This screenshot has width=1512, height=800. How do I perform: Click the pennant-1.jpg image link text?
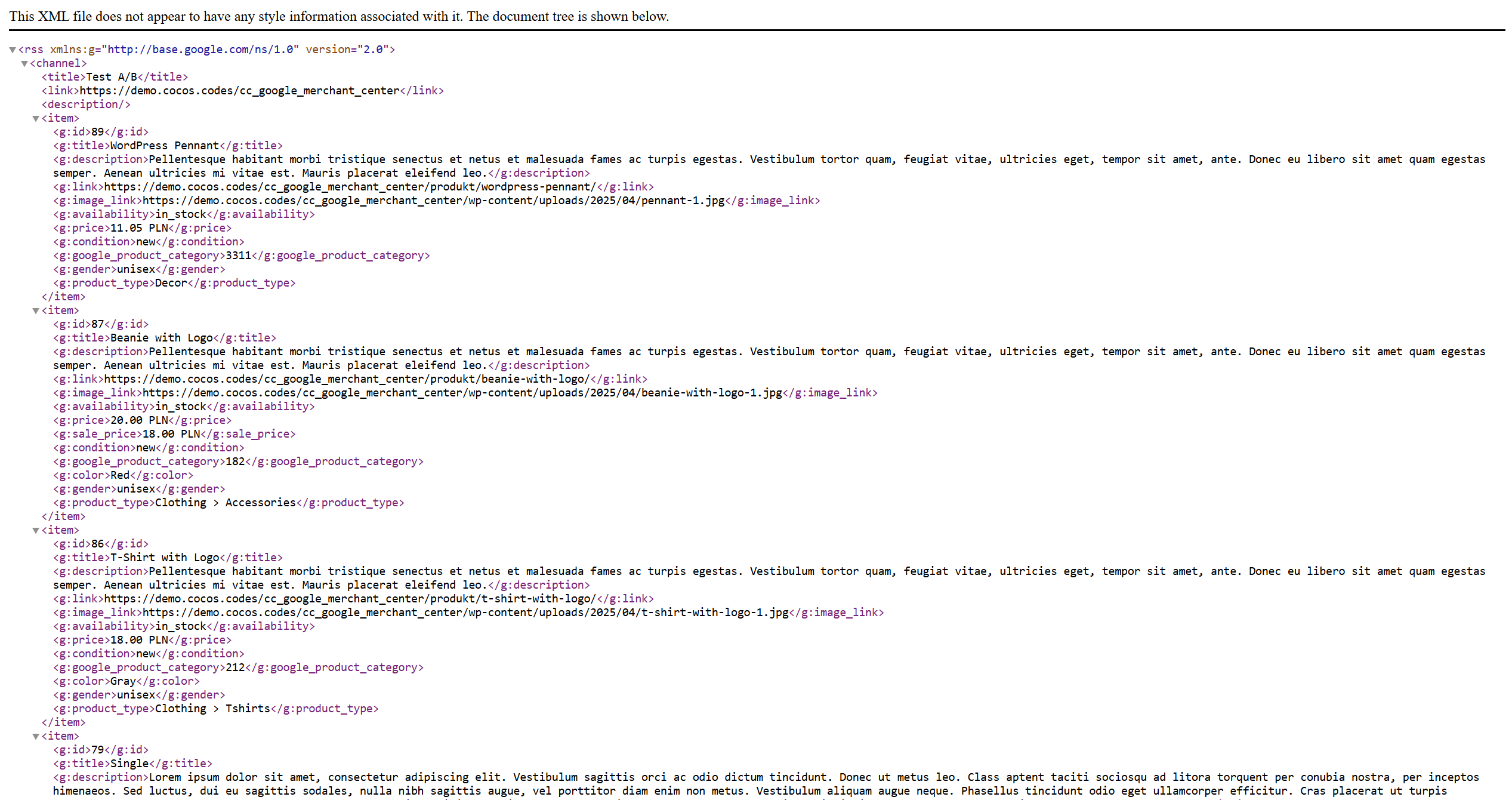click(x=433, y=201)
